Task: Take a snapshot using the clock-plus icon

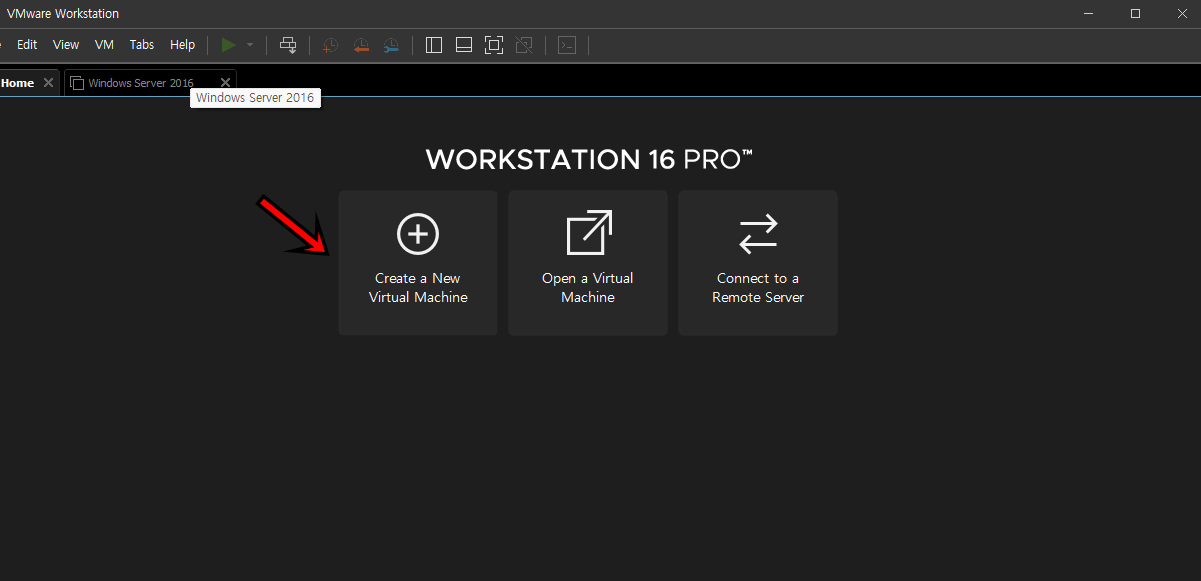Action: pos(330,45)
